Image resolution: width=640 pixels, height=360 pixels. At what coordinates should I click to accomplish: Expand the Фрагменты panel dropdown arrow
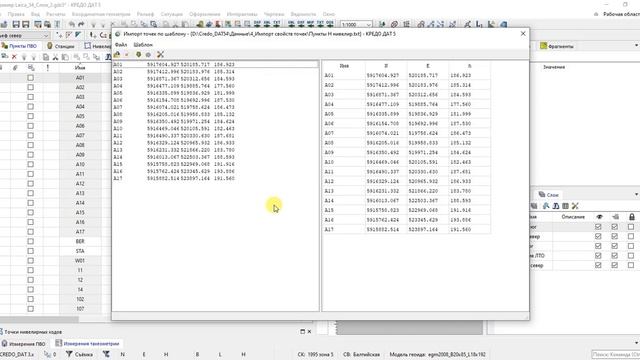point(636,46)
